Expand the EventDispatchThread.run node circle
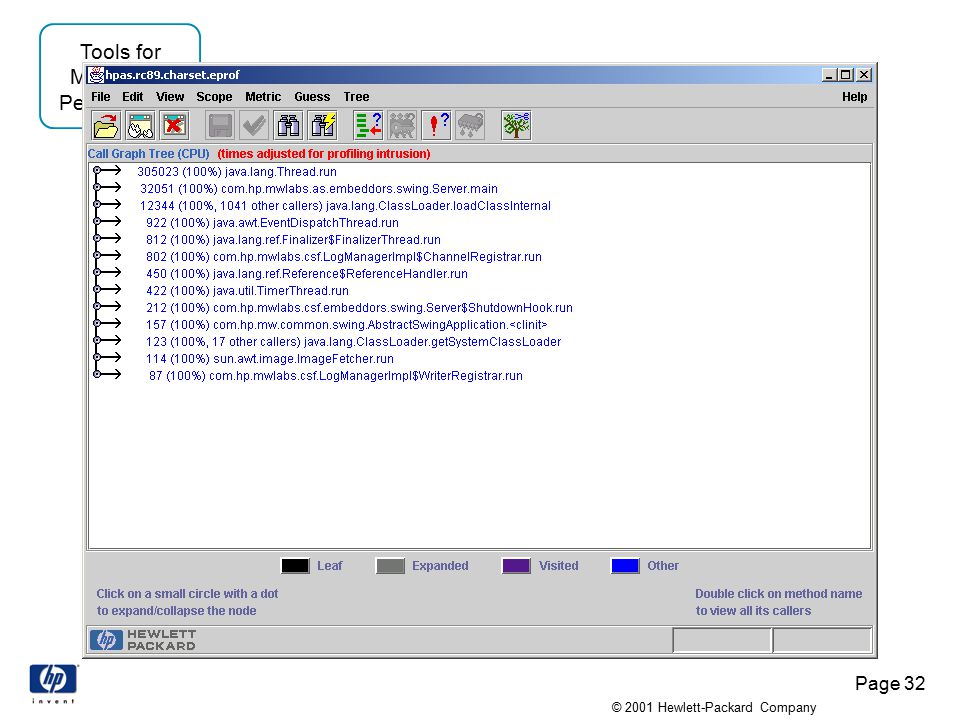Viewport: 960px width, 720px height. 97,221
